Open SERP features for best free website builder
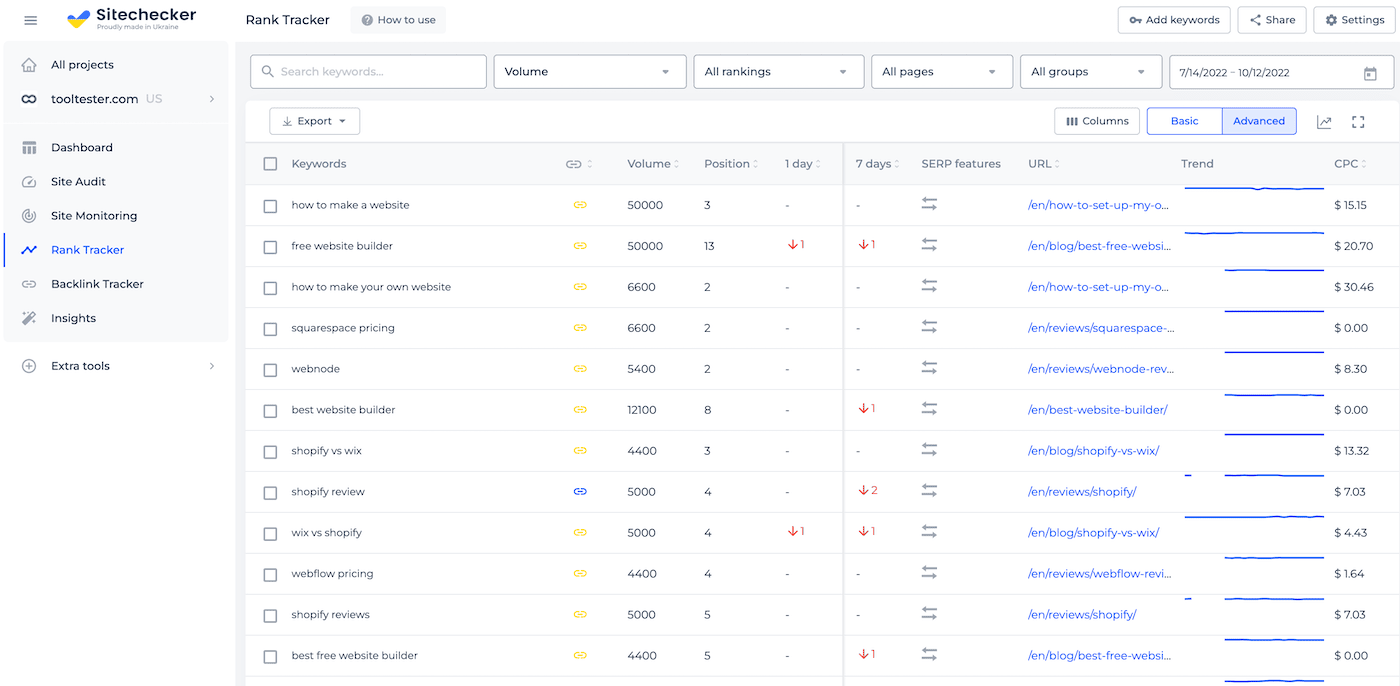The width and height of the screenshot is (1400, 686). pyautogui.click(x=929, y=655)
